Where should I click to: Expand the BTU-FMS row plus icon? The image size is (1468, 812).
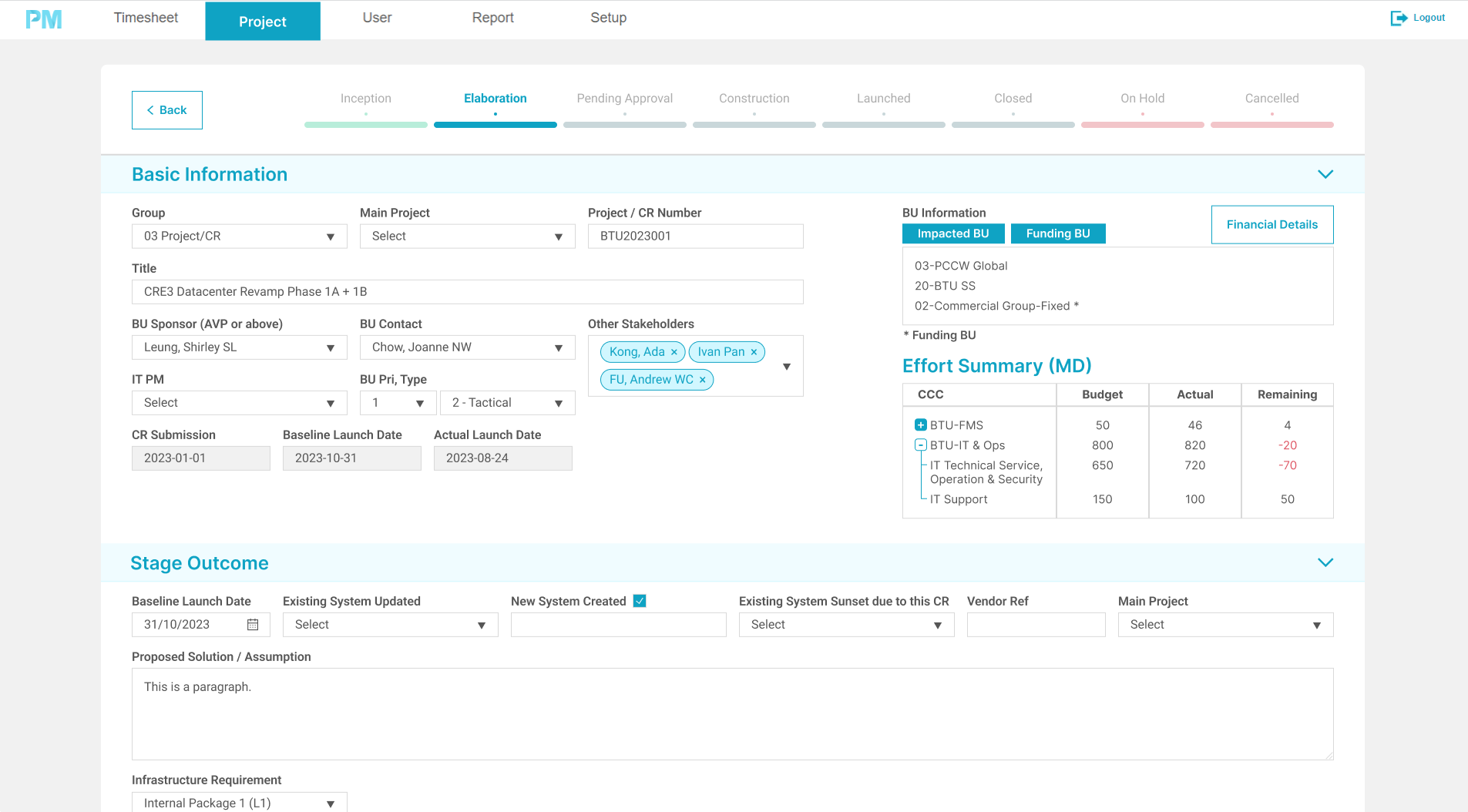pos(920,425)
